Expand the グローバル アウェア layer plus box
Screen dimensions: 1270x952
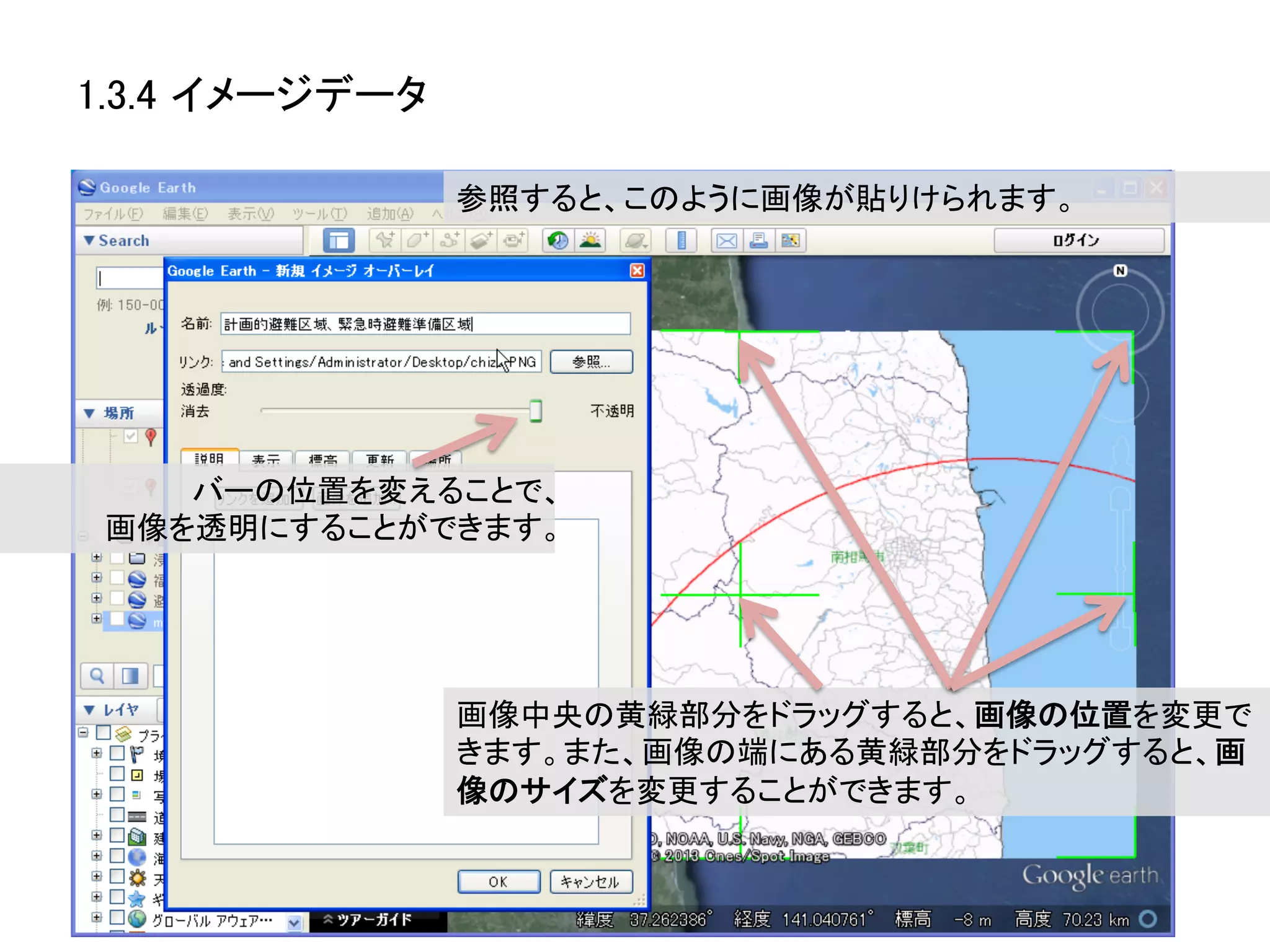coord(96,917)
